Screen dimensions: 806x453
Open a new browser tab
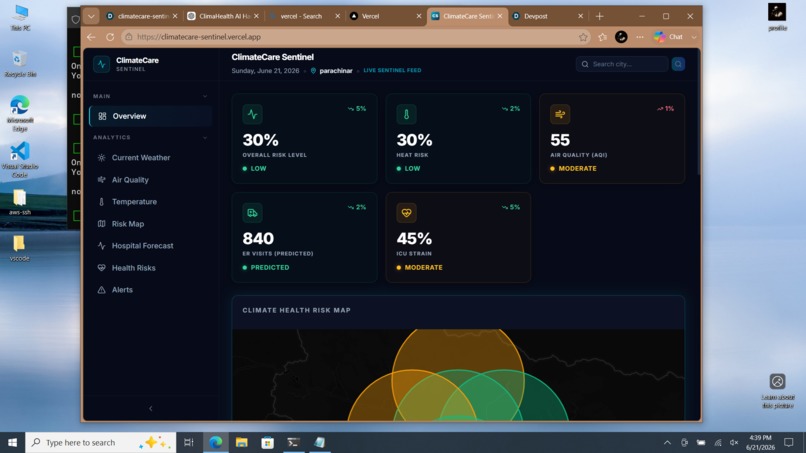(x=599, y=16)
